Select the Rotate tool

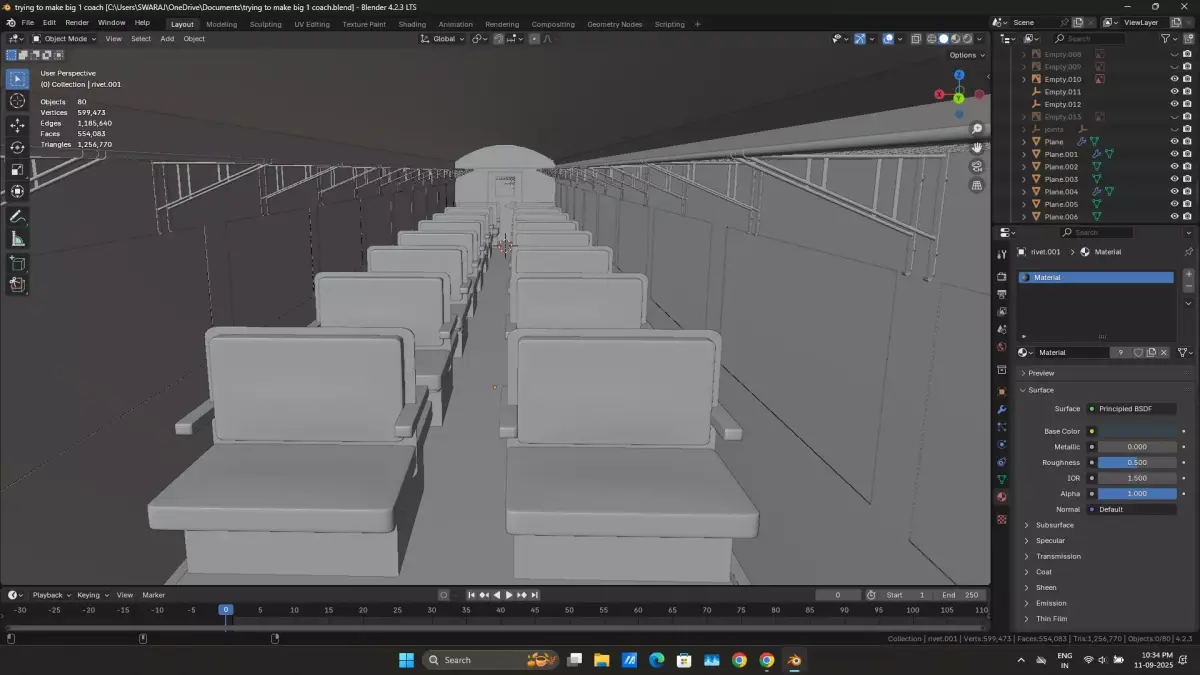point(17,147)
